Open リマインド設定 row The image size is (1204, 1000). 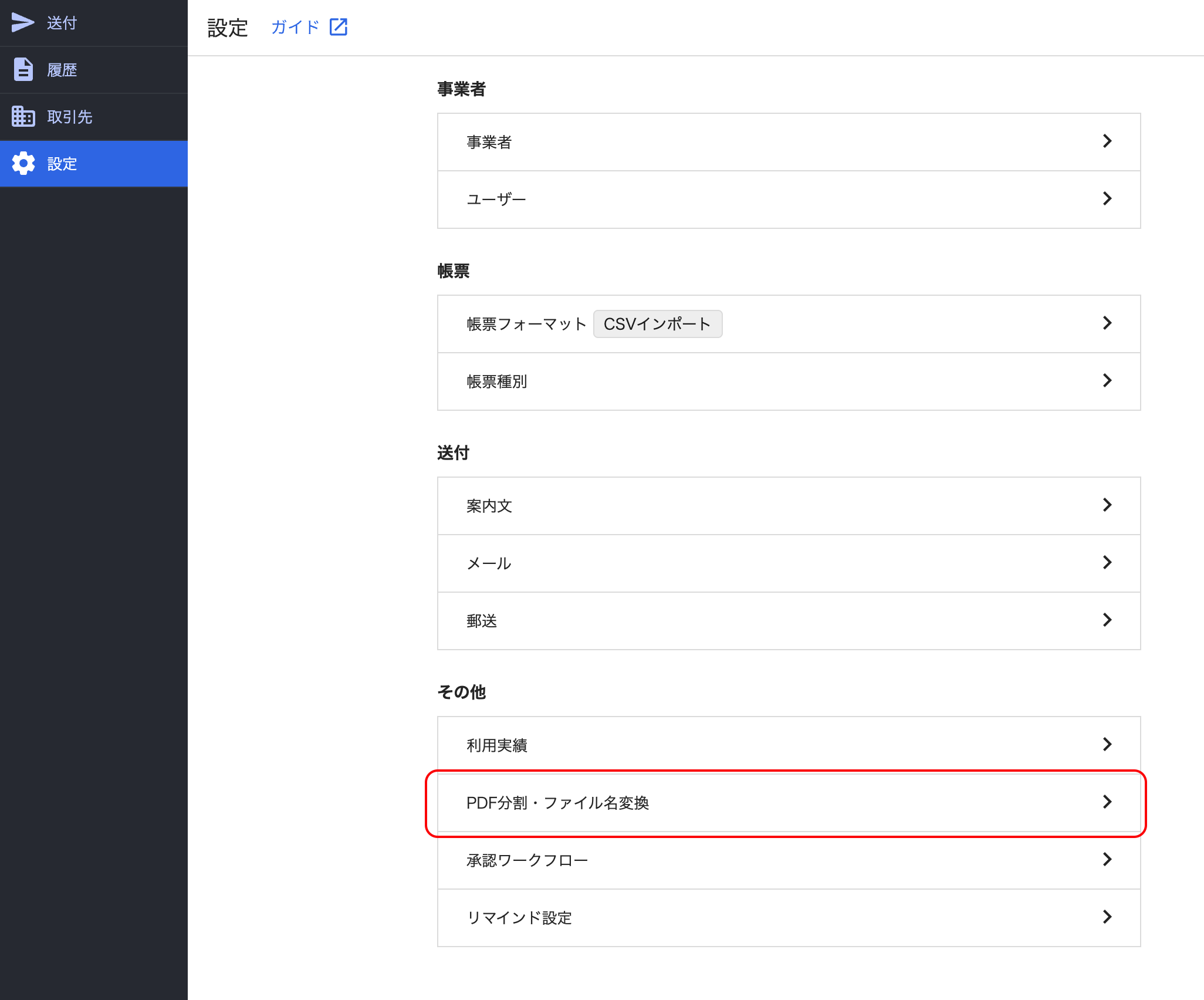click(519, 918)
